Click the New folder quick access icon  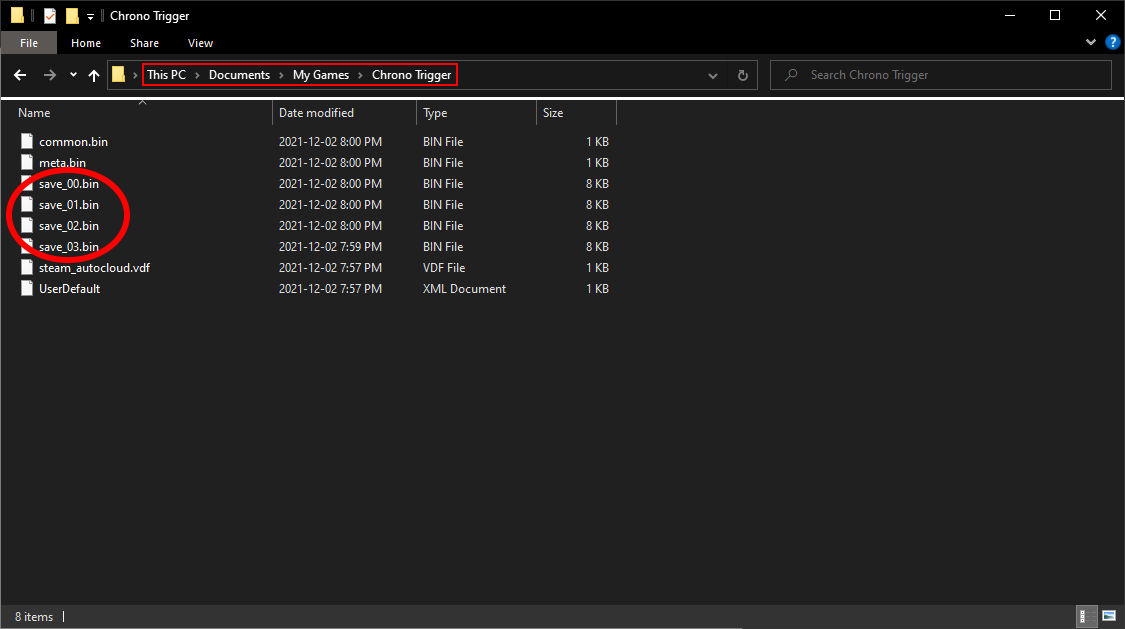click(72, 15)
